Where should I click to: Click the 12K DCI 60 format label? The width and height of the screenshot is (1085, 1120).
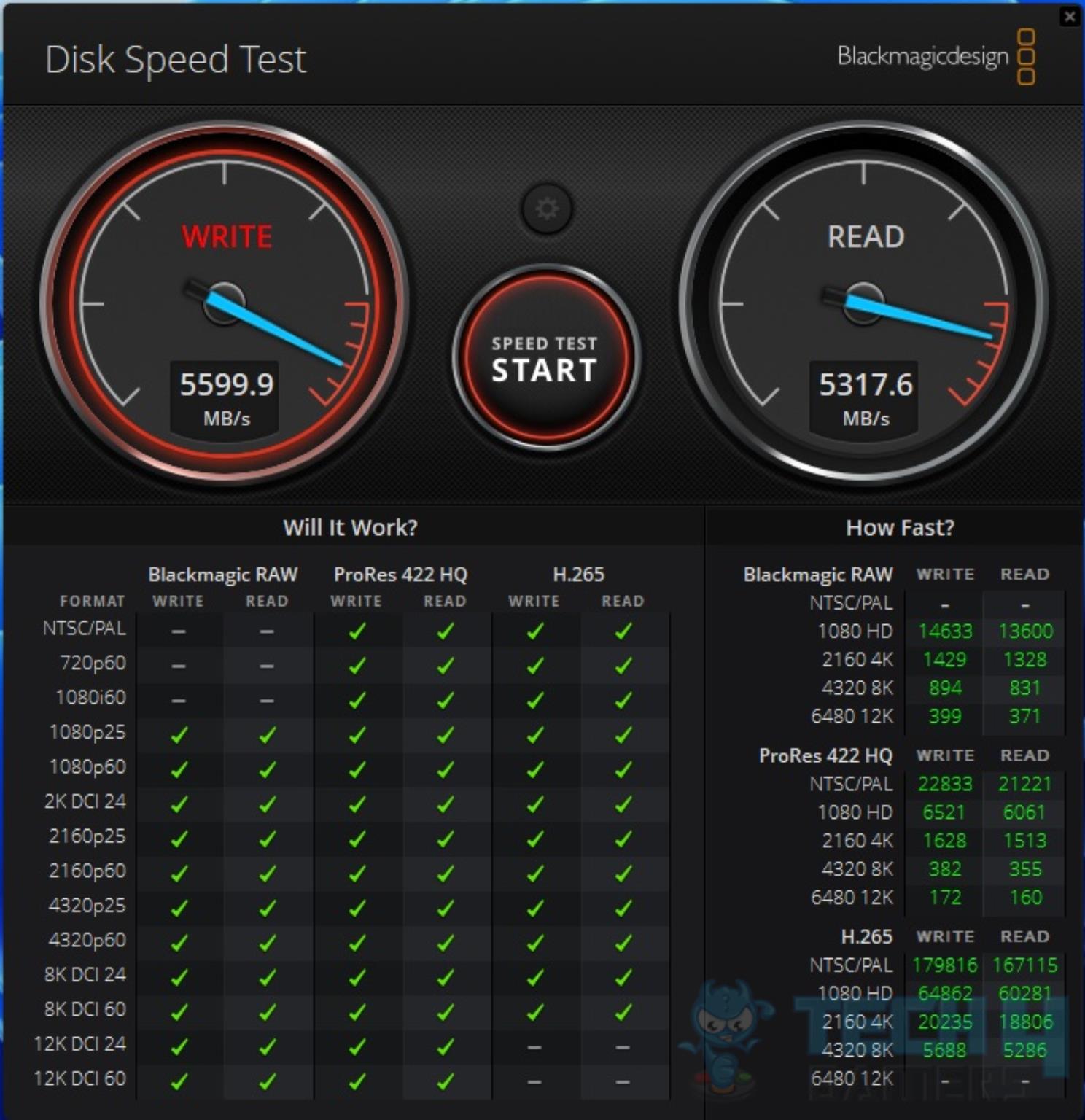[x=80, y=1078]
